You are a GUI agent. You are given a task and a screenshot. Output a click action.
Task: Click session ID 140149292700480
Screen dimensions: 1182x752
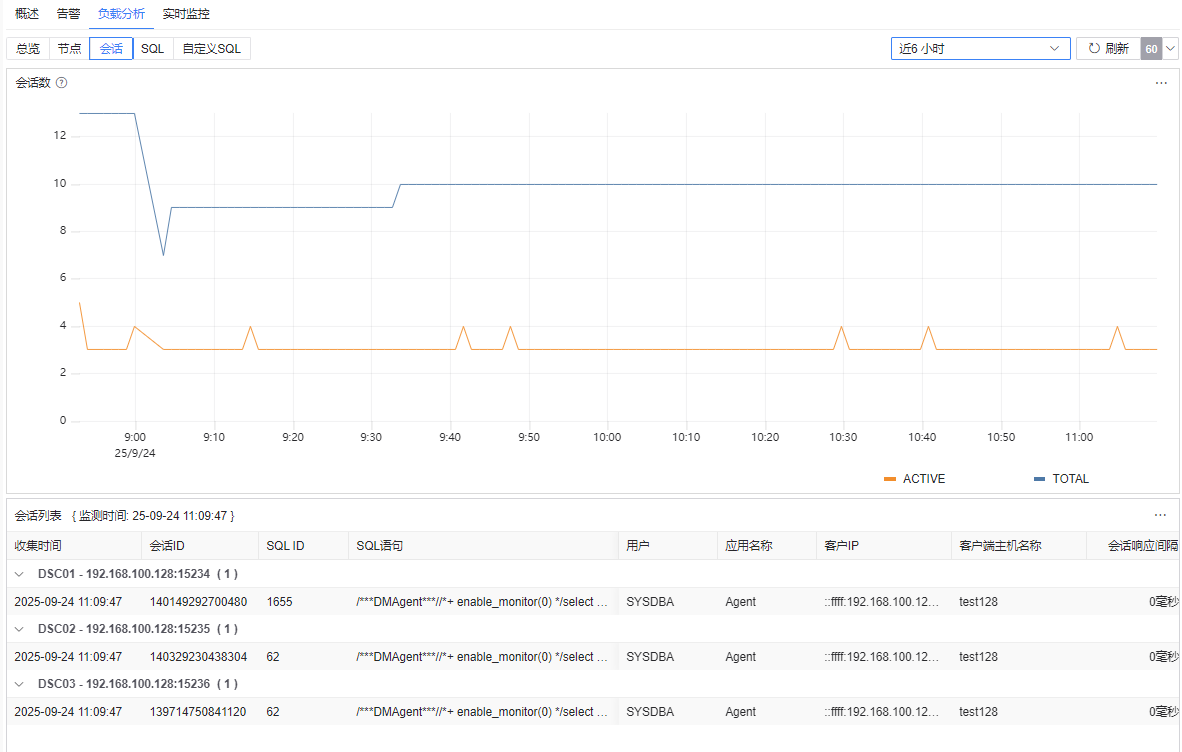click(x=198, y=602)
